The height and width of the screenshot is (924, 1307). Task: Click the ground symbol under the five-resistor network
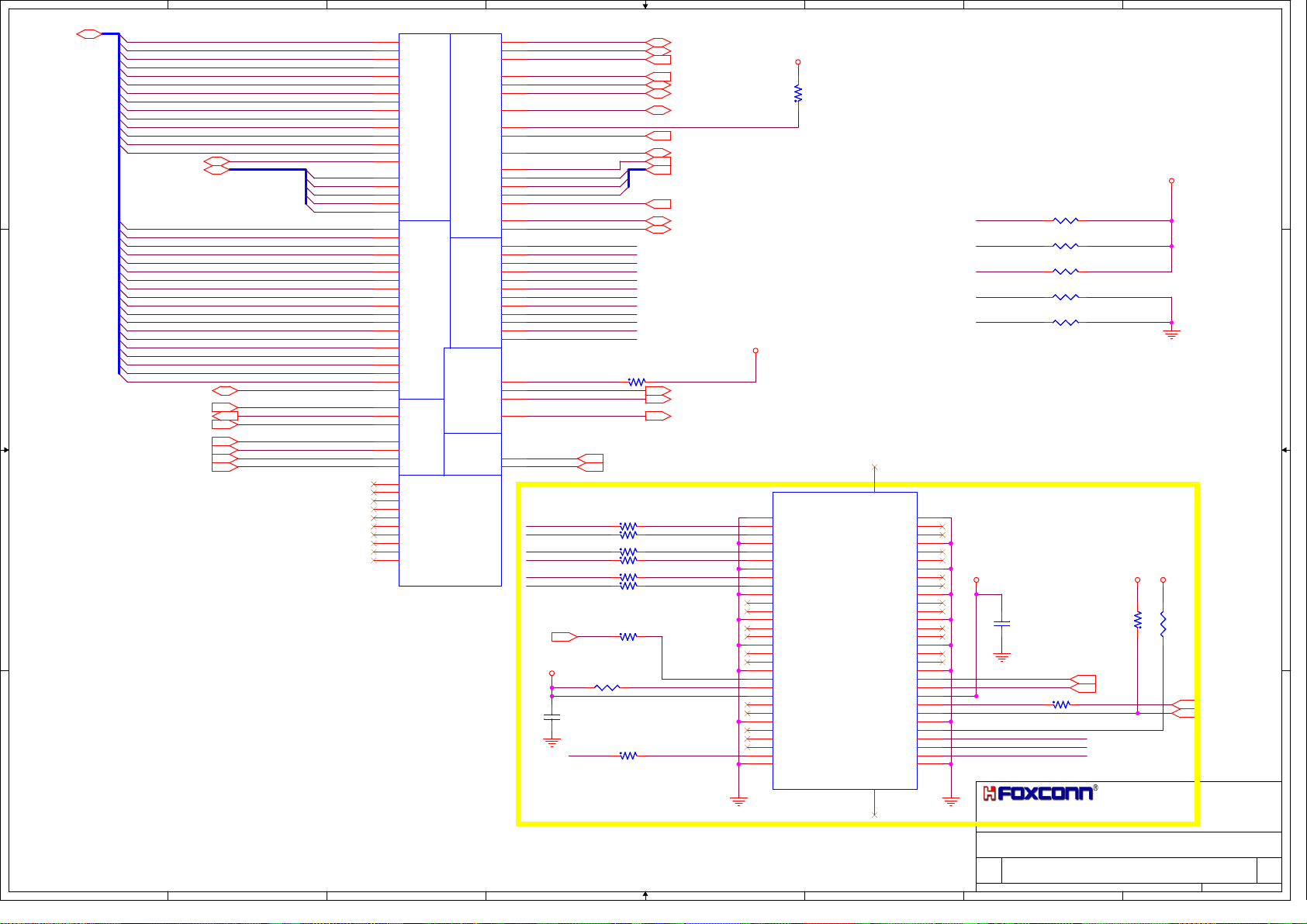[1171, 333]
